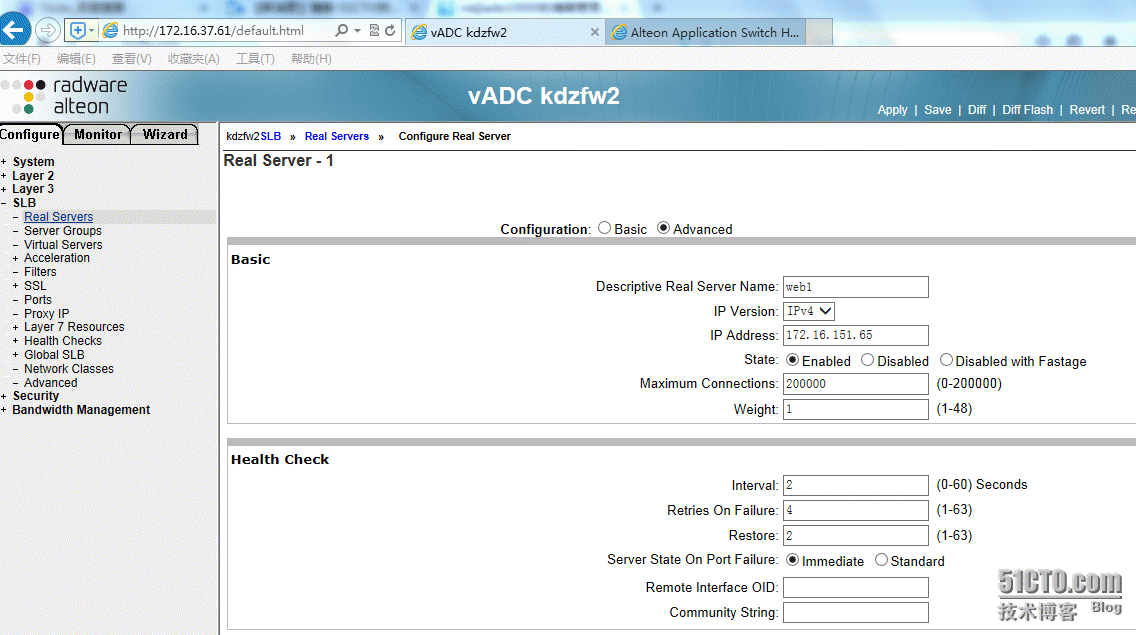Switch to Alteon Application Switch browser tab
This screenshot has height=635, width=1136.
point(706,32)
